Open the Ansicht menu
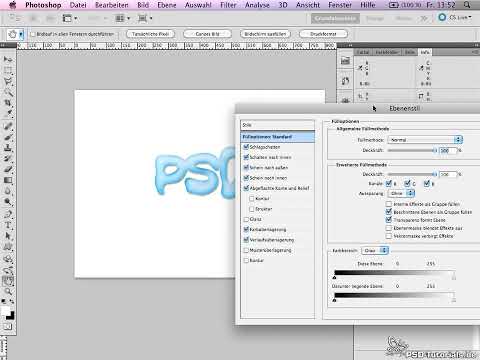This screenshot has height=360, width=480. (308, 5)
